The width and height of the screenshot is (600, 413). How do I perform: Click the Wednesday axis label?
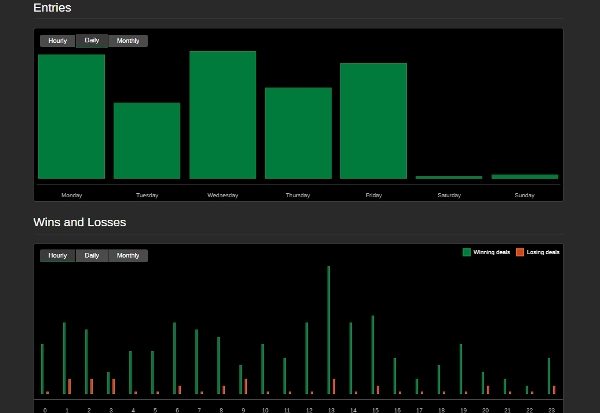coord(223,195)
